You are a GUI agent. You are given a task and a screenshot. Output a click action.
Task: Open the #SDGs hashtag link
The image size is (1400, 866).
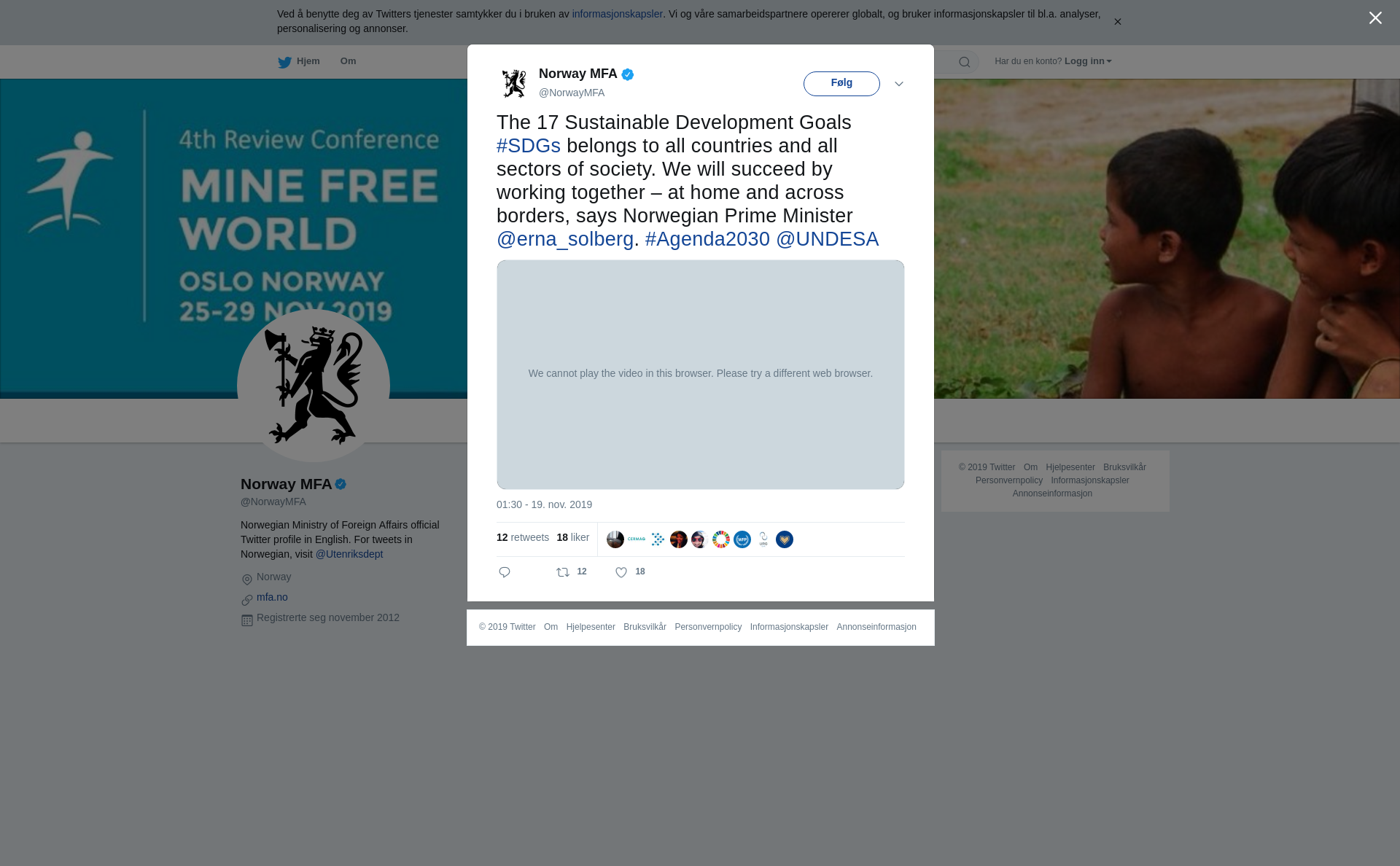[529, 146]
